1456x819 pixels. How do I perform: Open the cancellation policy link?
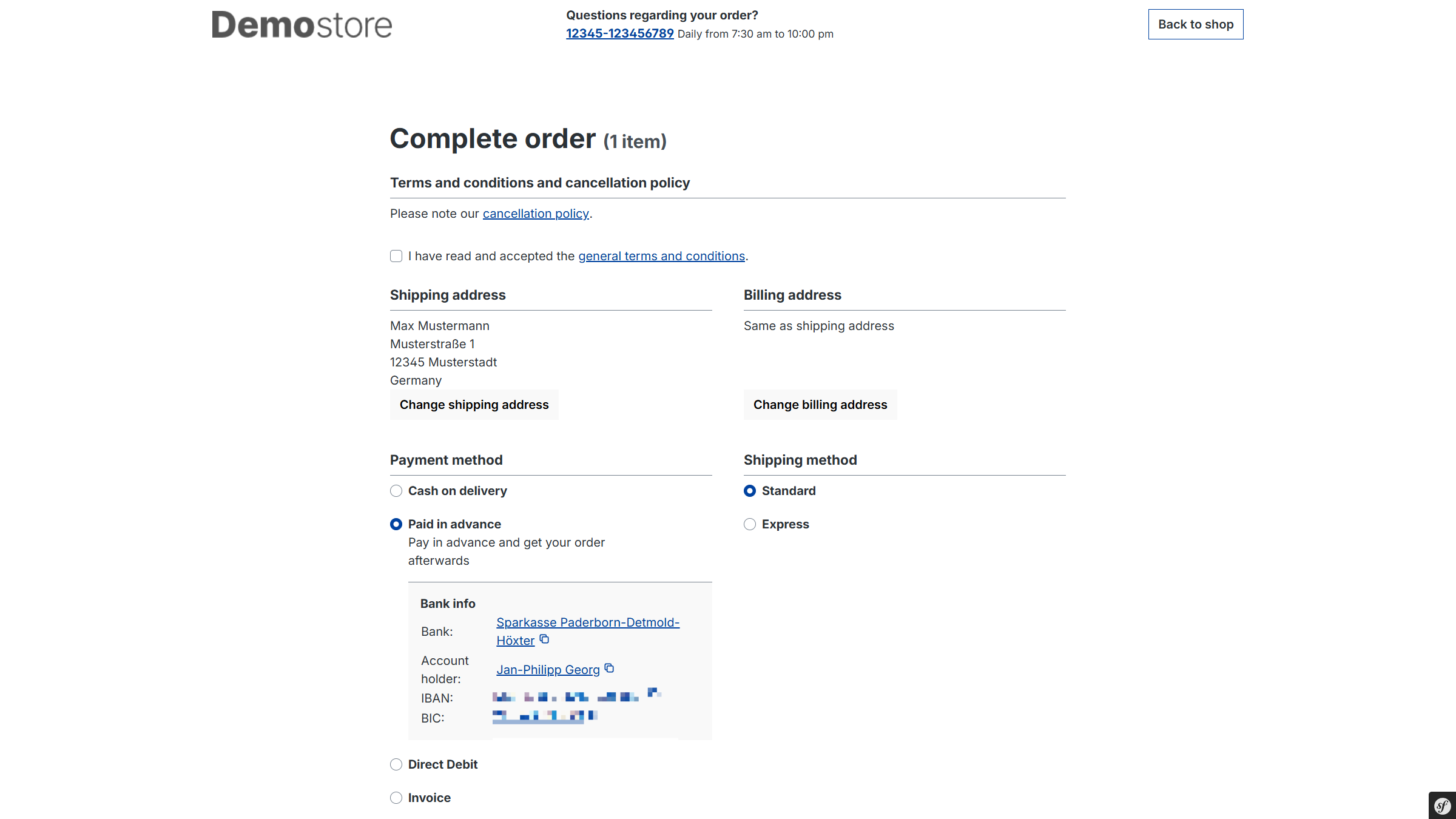pos(536,214)
